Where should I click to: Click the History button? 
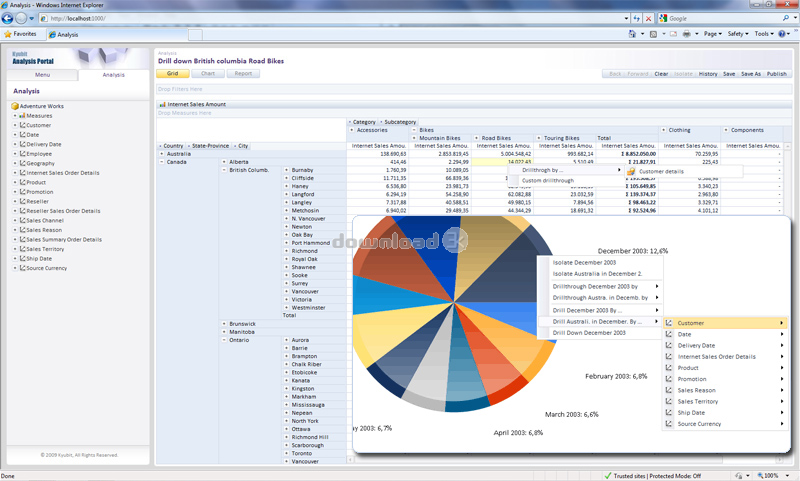tap(708, 74)
